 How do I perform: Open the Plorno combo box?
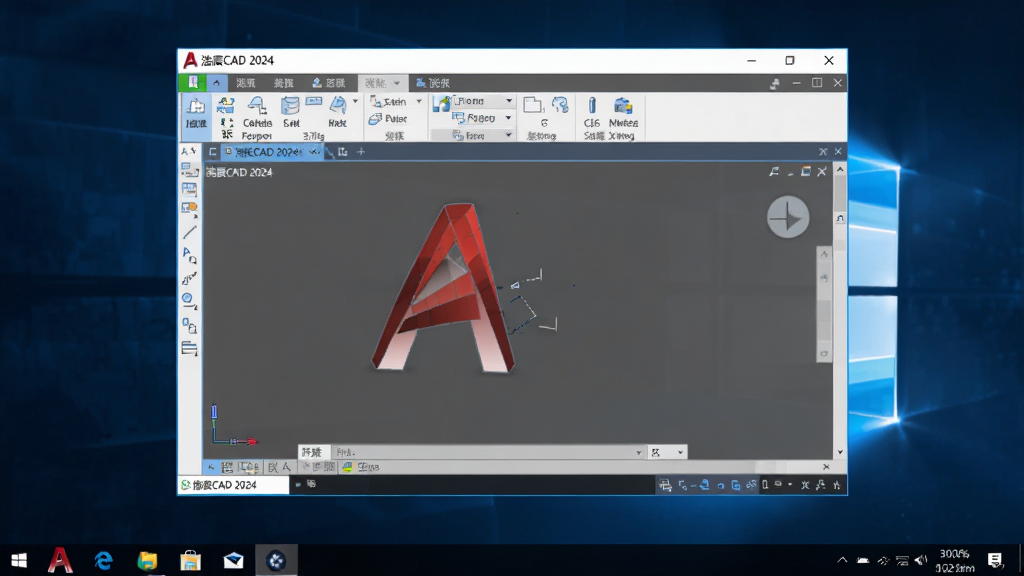483,101
